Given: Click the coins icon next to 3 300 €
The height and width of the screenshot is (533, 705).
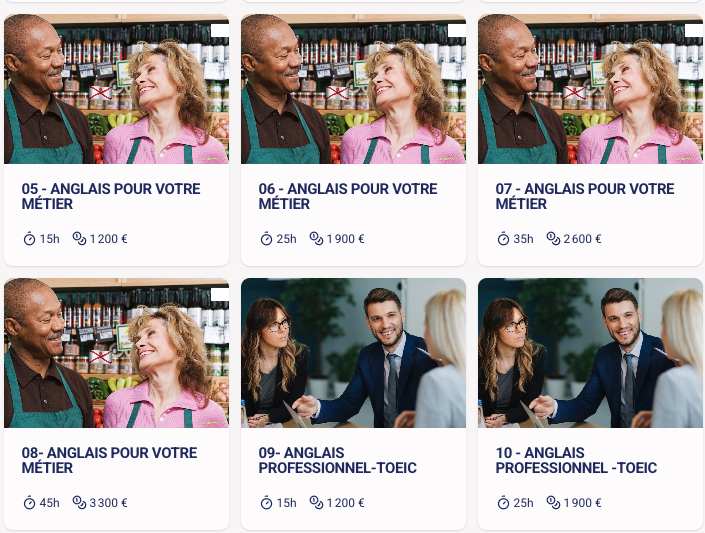Looking at the screenshot, I should pos(79,502).
